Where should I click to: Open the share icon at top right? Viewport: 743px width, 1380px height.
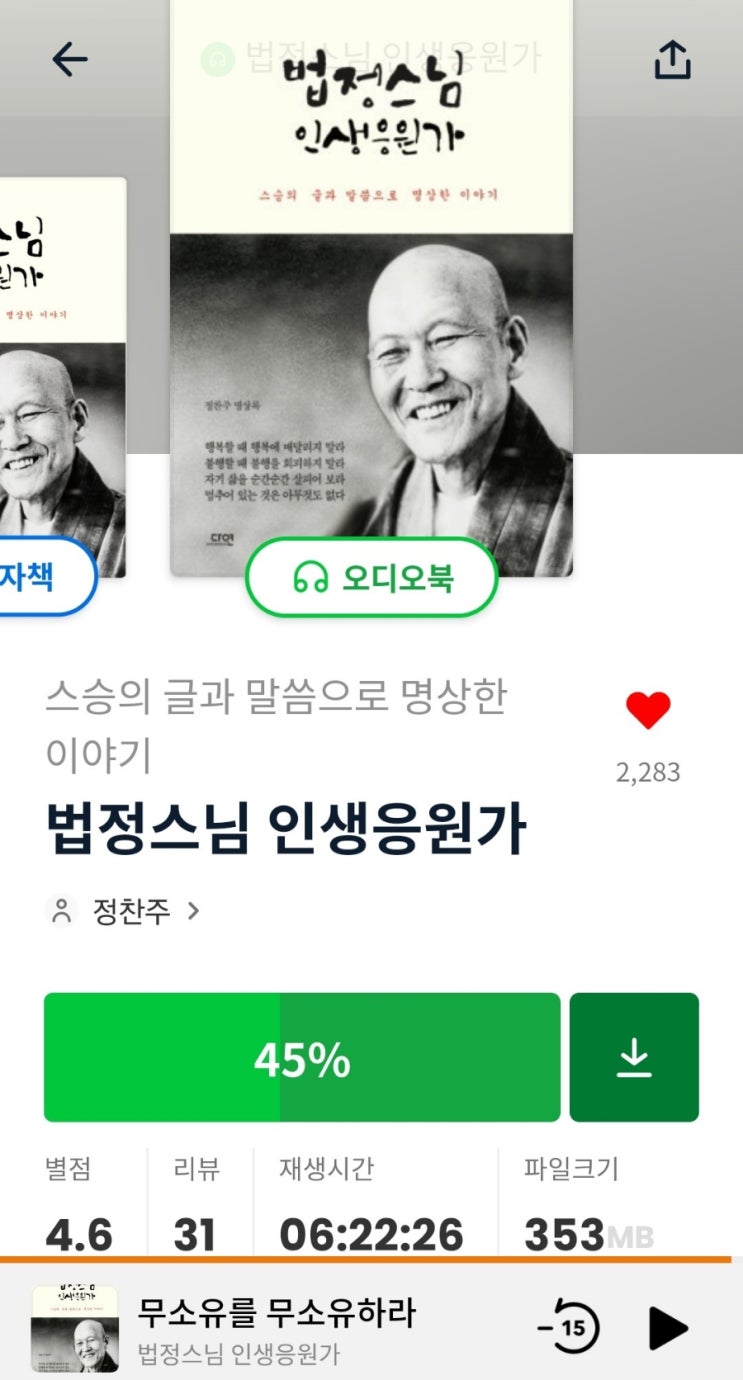click(x=672, y=60)
